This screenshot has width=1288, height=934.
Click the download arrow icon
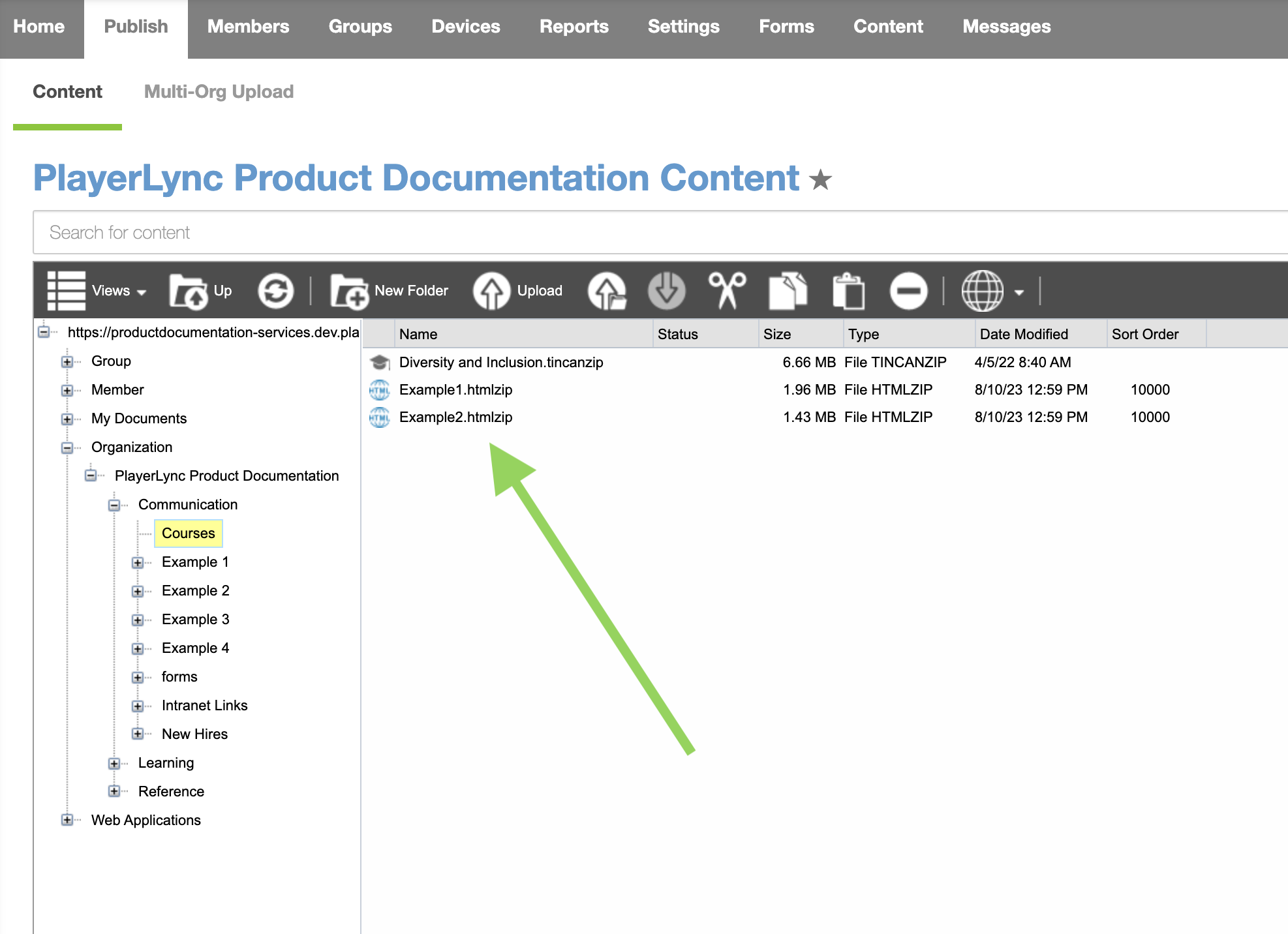pos(666,291)
